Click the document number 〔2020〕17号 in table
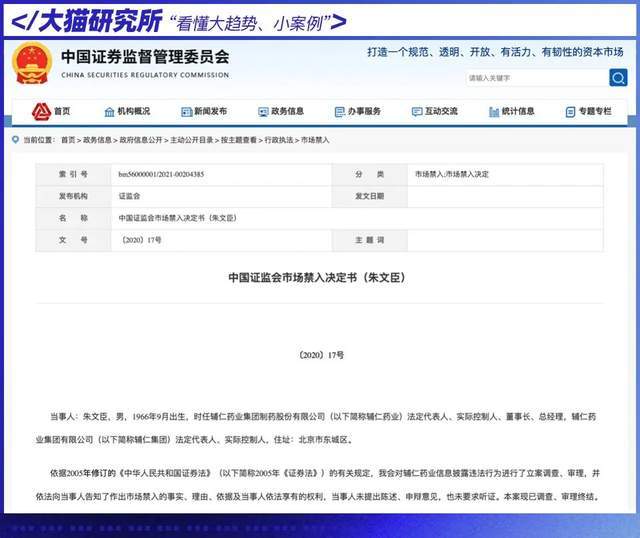This screenshot has height=538, width=640. click(x=140, y=240)
